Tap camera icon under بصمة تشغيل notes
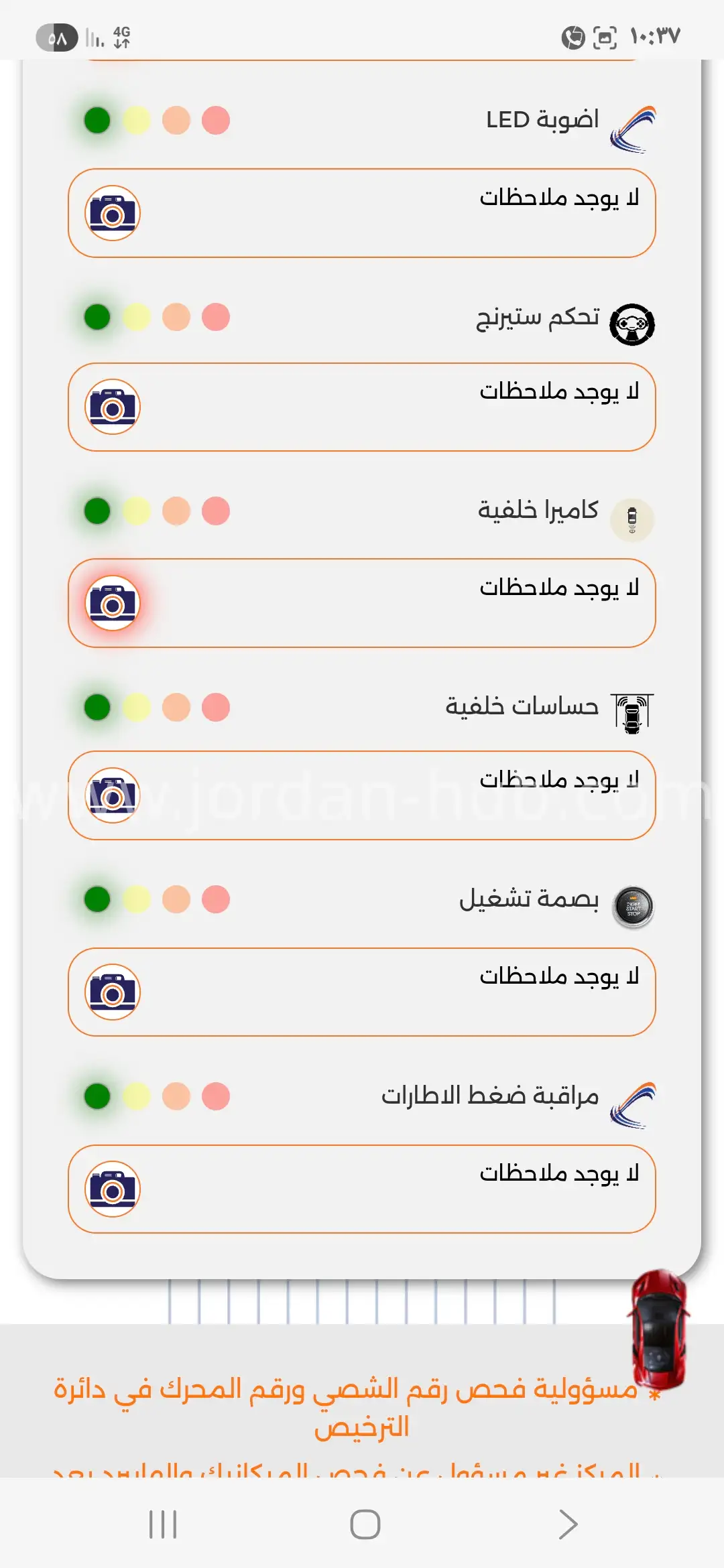 113,992
